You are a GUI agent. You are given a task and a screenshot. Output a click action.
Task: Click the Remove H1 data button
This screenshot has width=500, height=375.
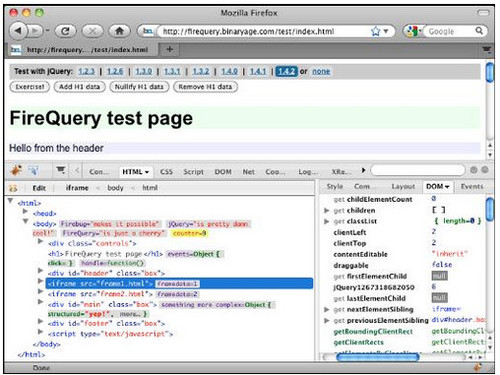[x=205, y=87]
